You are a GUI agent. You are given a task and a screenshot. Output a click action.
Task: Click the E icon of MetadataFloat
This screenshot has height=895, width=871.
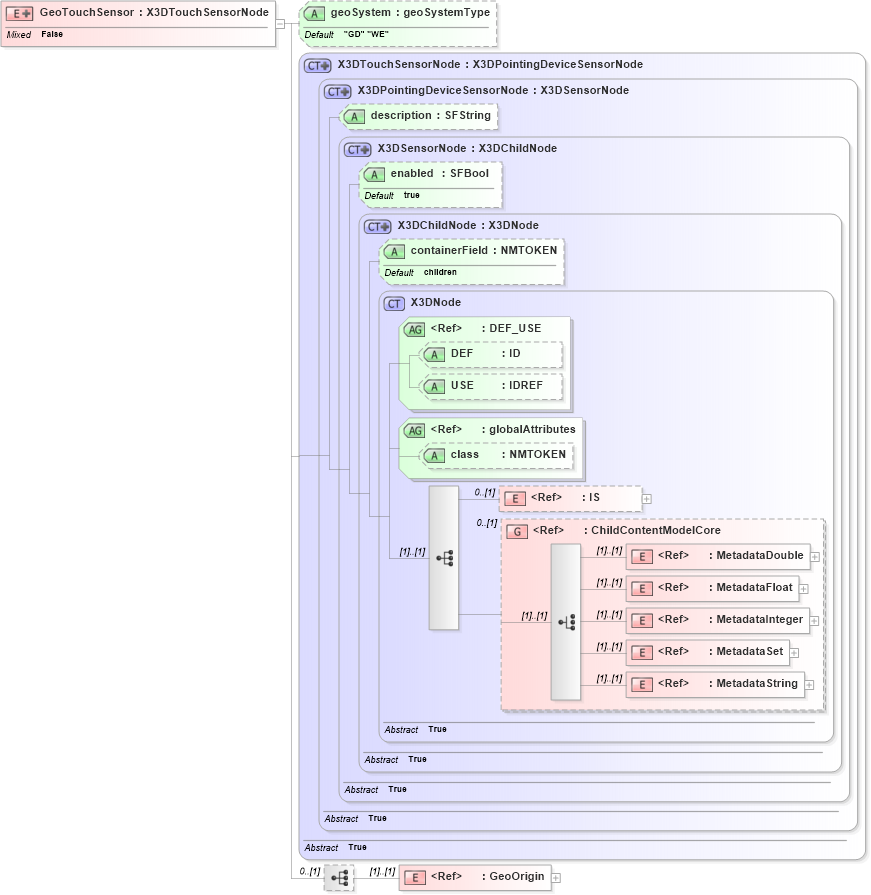point(642,589)
